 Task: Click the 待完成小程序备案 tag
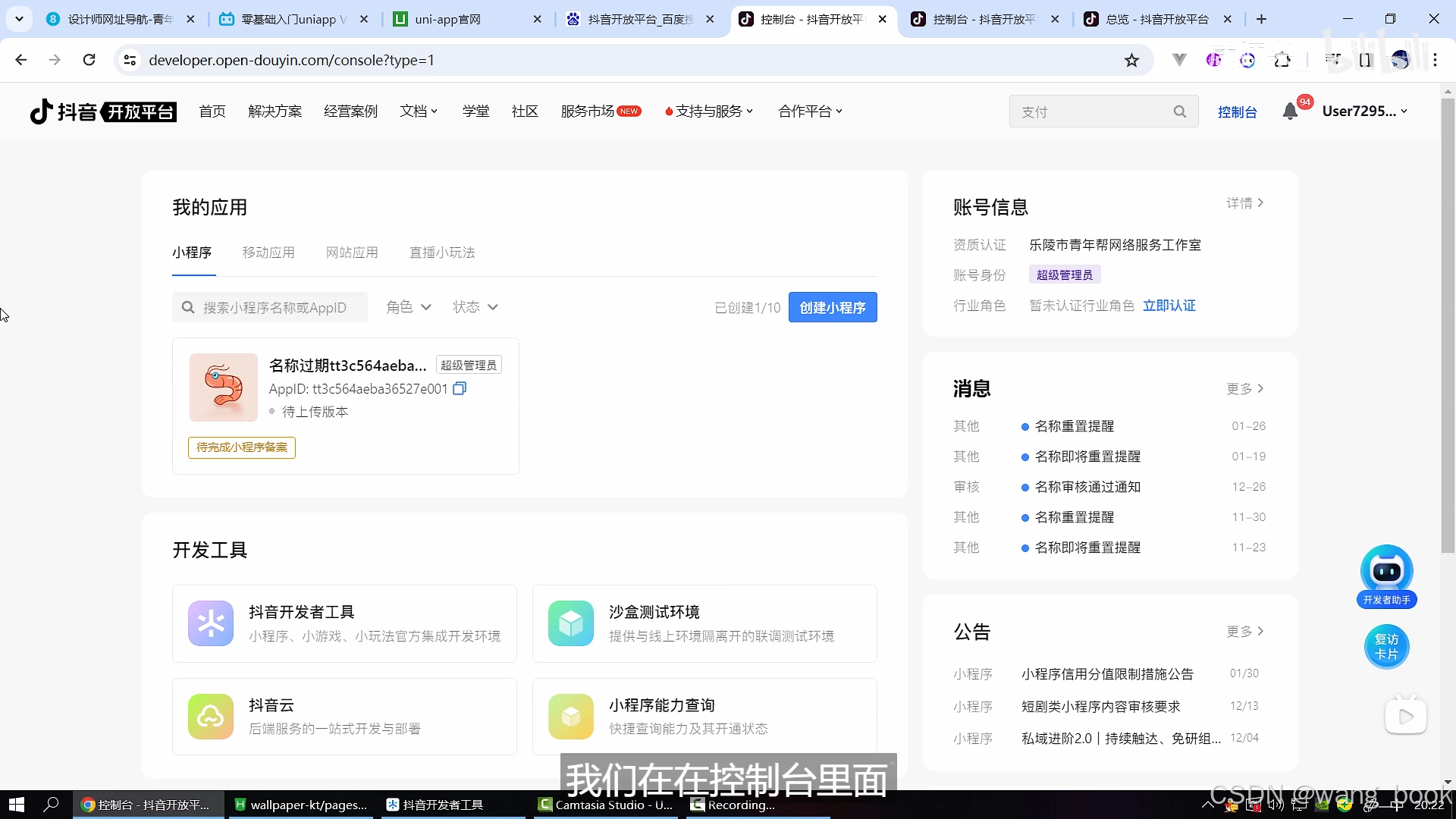pos(242,447)
